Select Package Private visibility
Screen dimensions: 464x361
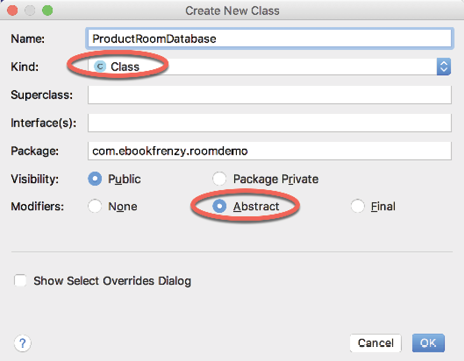click(219, 179)
